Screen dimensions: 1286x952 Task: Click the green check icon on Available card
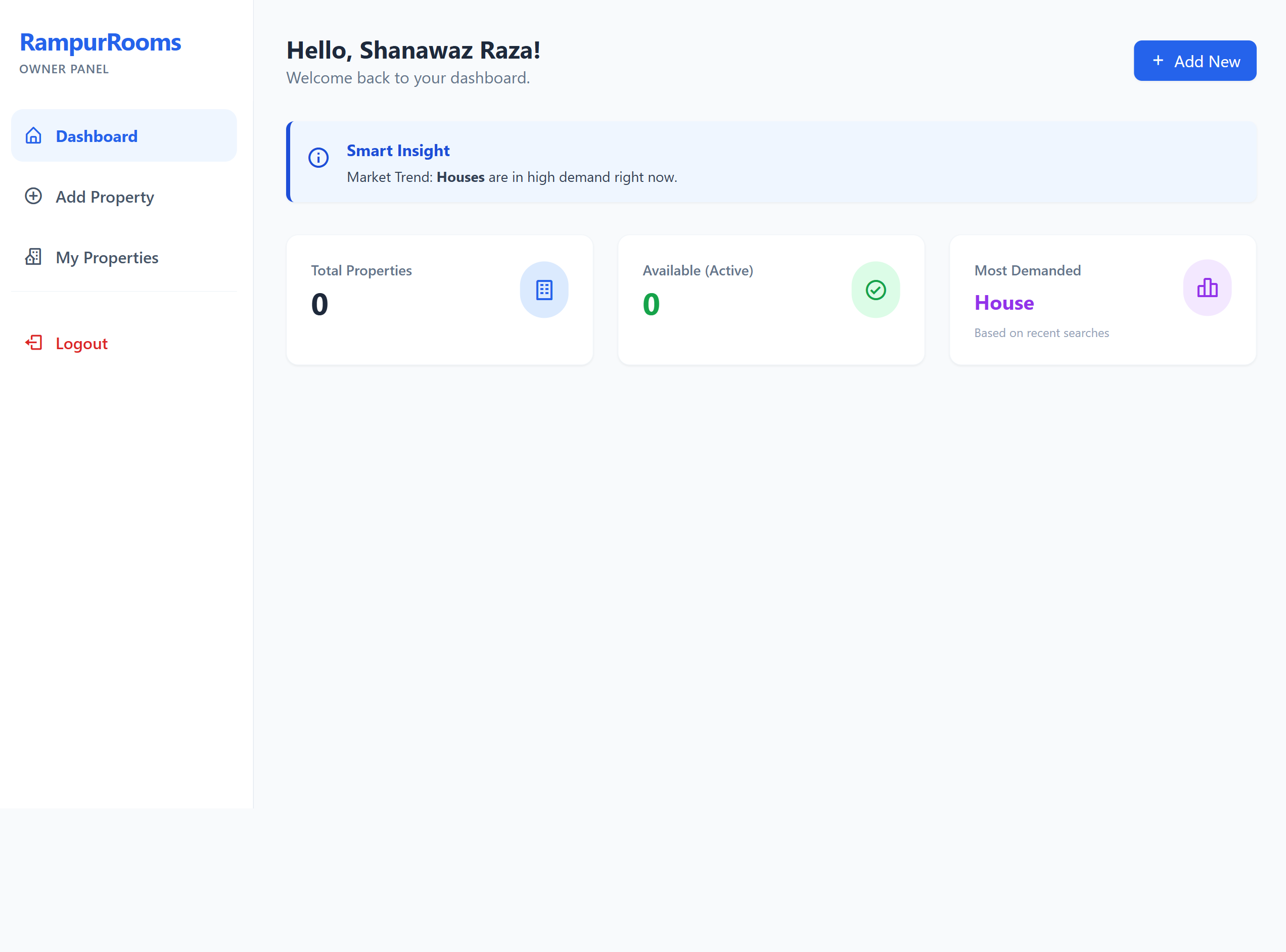pyautogui.click(x=875, y=289)
